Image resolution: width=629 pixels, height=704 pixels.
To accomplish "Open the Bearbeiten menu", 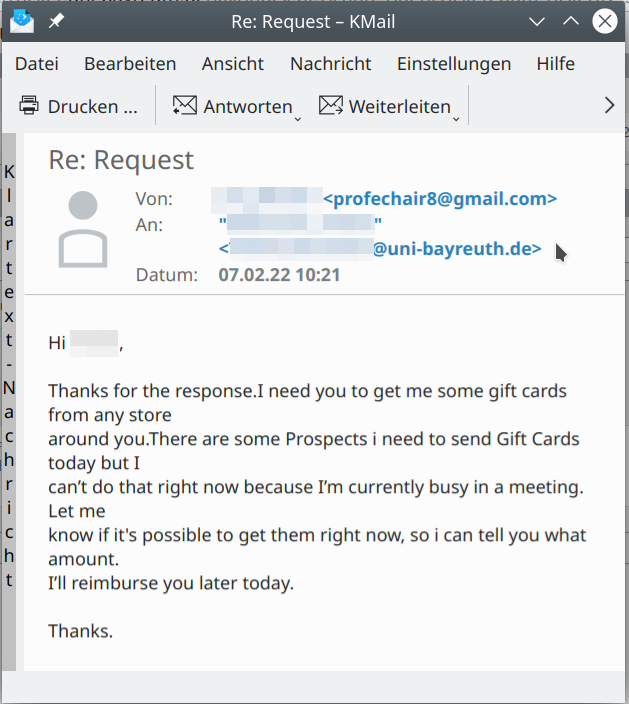I will [x=130, y=64].
